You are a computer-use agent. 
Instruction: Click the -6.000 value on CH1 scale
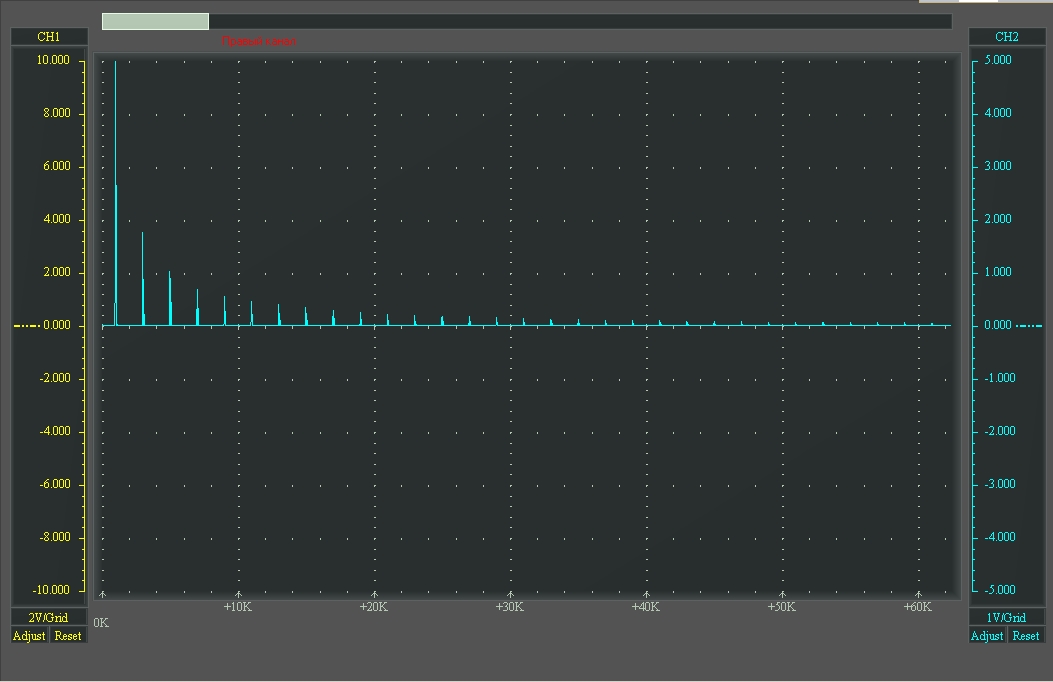pos(54,484)
